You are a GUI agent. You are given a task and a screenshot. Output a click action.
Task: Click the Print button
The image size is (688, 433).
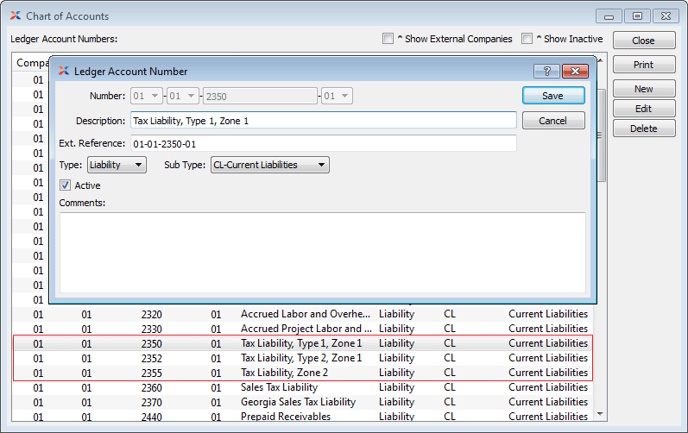[643, 65]
